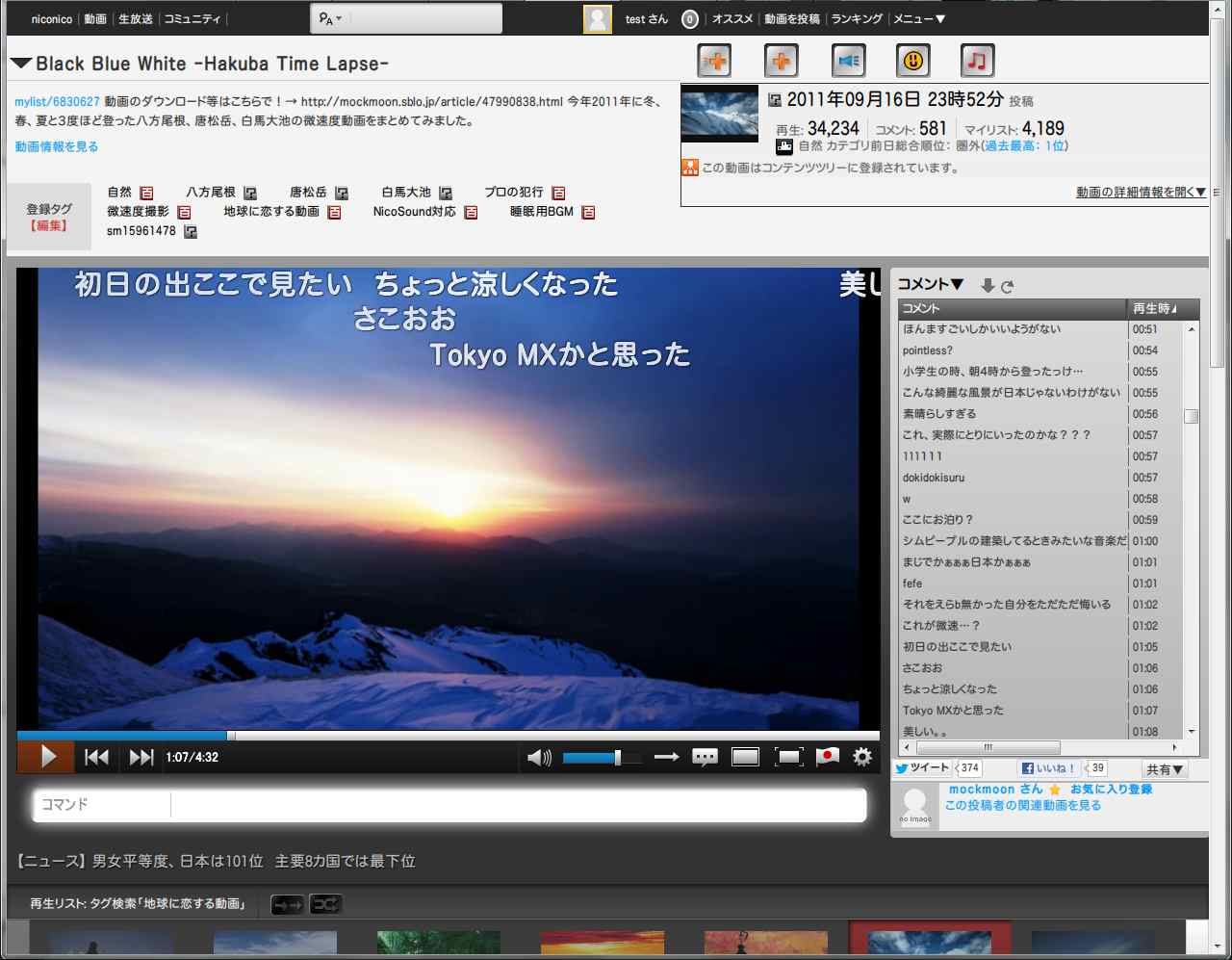
Task: Open the dictionary icon beside the 地球に恋する動画 tag
Action: point(334,212)
